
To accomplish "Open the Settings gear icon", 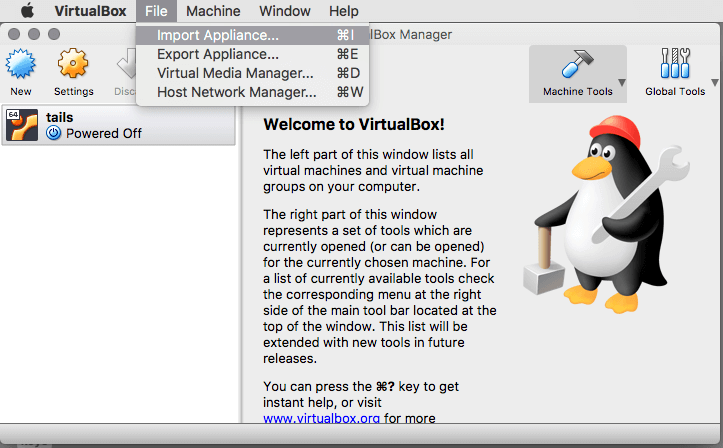I will click(x=73, y=63).
